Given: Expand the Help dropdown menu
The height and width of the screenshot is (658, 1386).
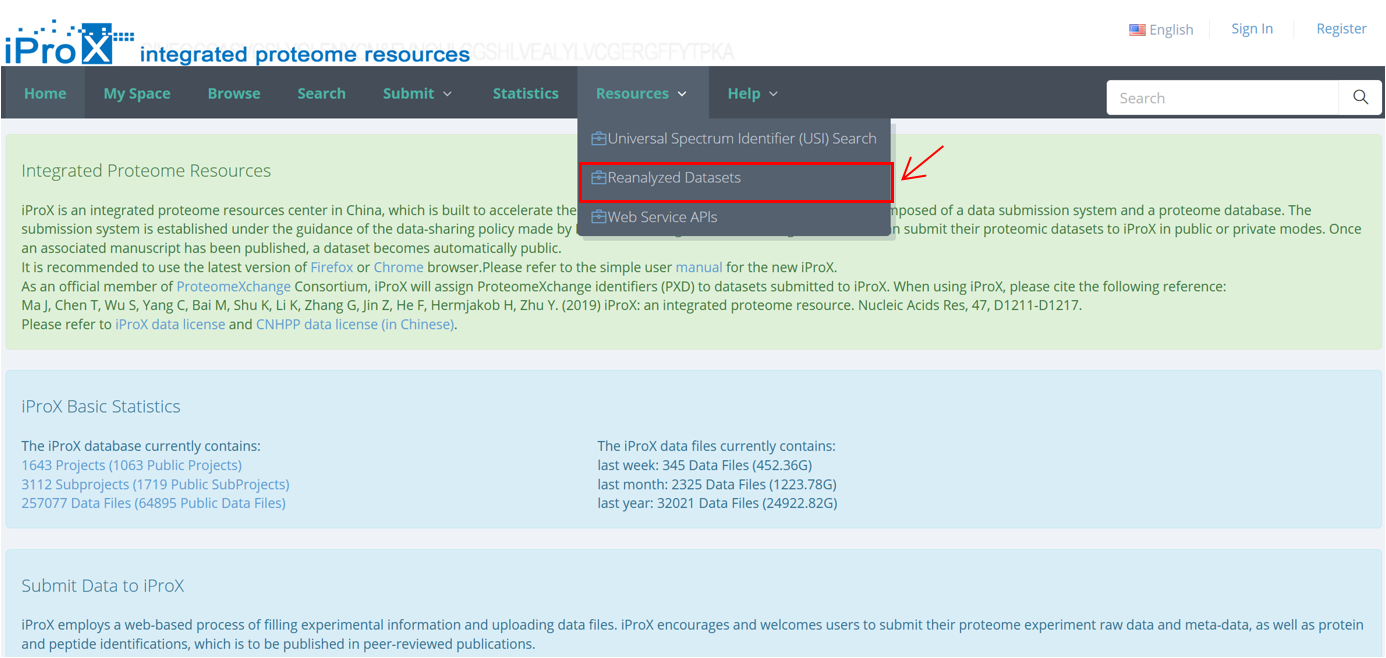Looking at the screenshot, I should point(753,93).
